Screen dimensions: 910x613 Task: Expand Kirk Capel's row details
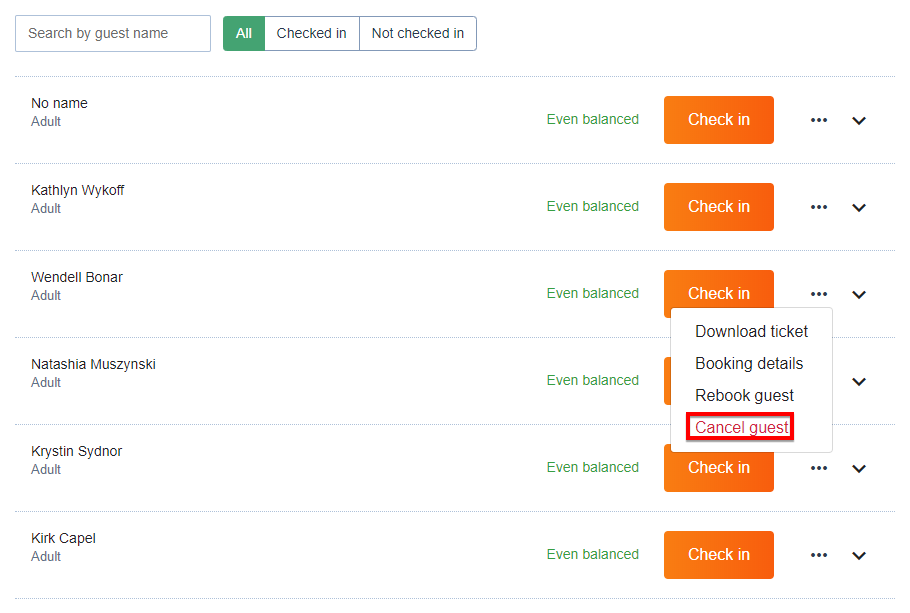859,556
